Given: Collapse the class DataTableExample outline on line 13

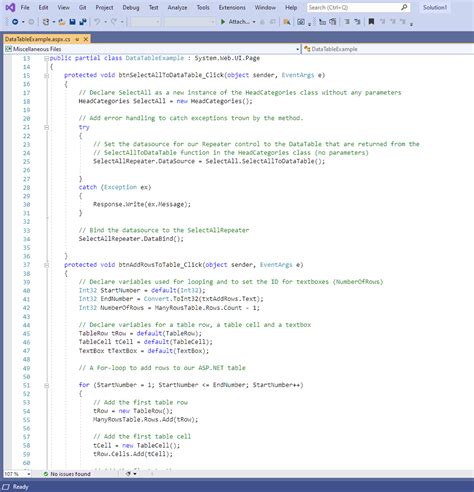Looking at the screenshot, I should (x=46, y=59).
